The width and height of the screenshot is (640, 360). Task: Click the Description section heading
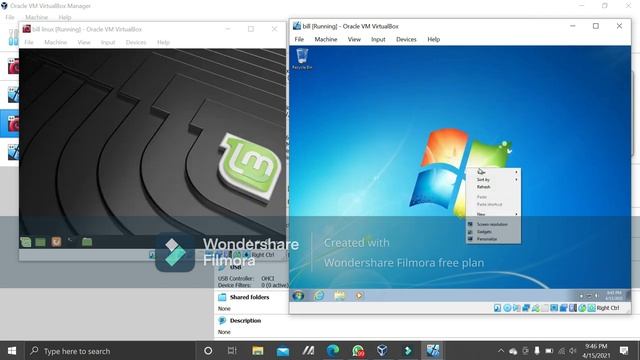245,320
